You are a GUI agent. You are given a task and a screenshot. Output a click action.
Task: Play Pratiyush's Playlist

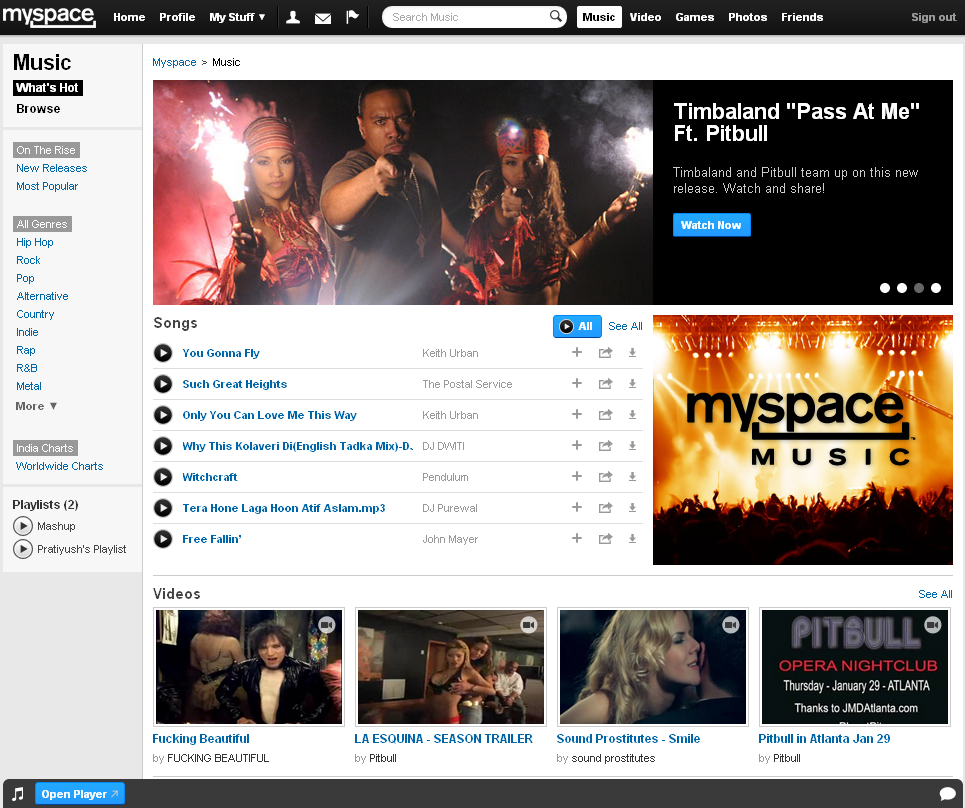(23, 548)
